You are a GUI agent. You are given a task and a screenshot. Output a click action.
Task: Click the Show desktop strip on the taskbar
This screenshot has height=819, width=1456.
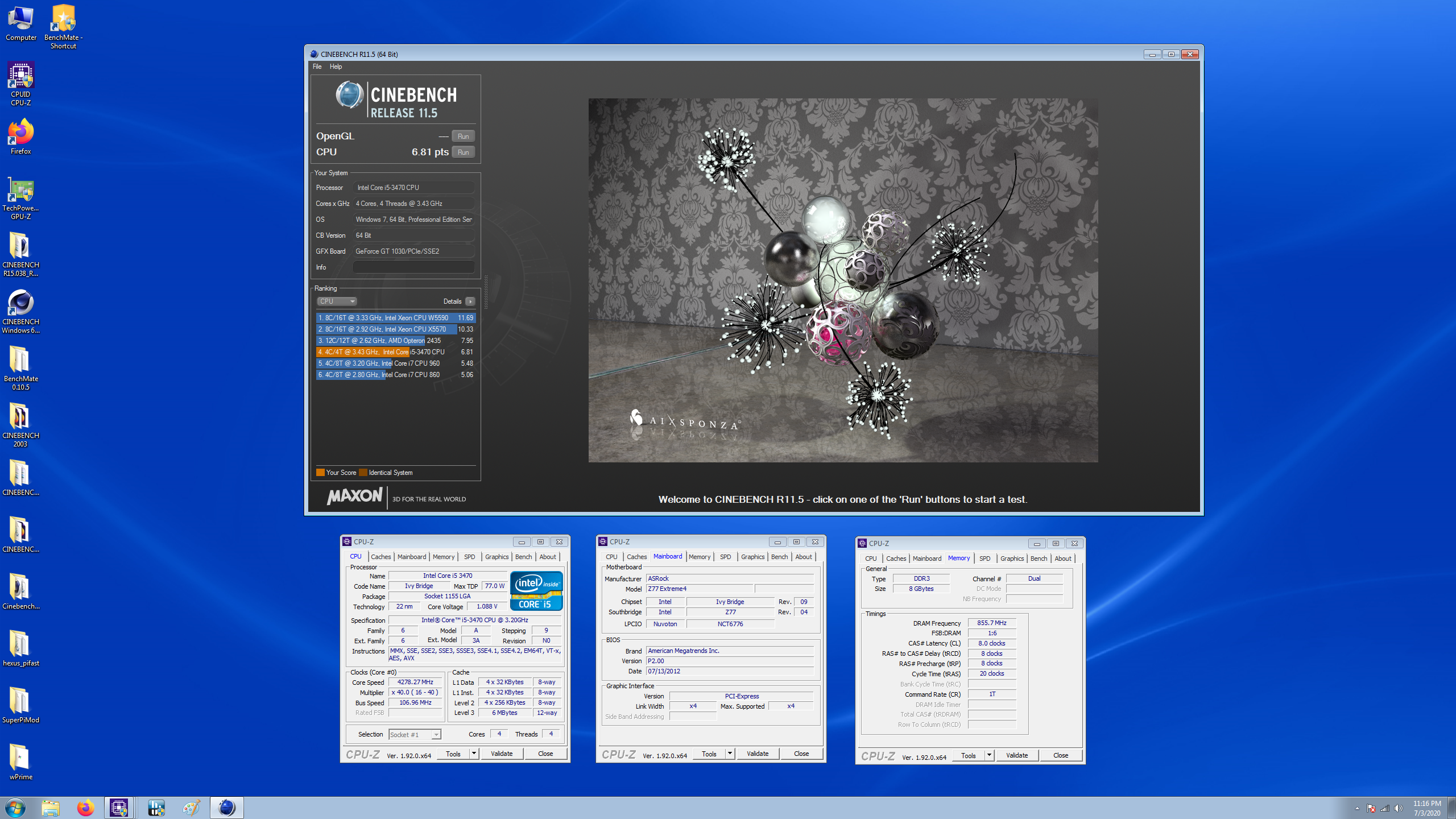(x=1451, y=808)
